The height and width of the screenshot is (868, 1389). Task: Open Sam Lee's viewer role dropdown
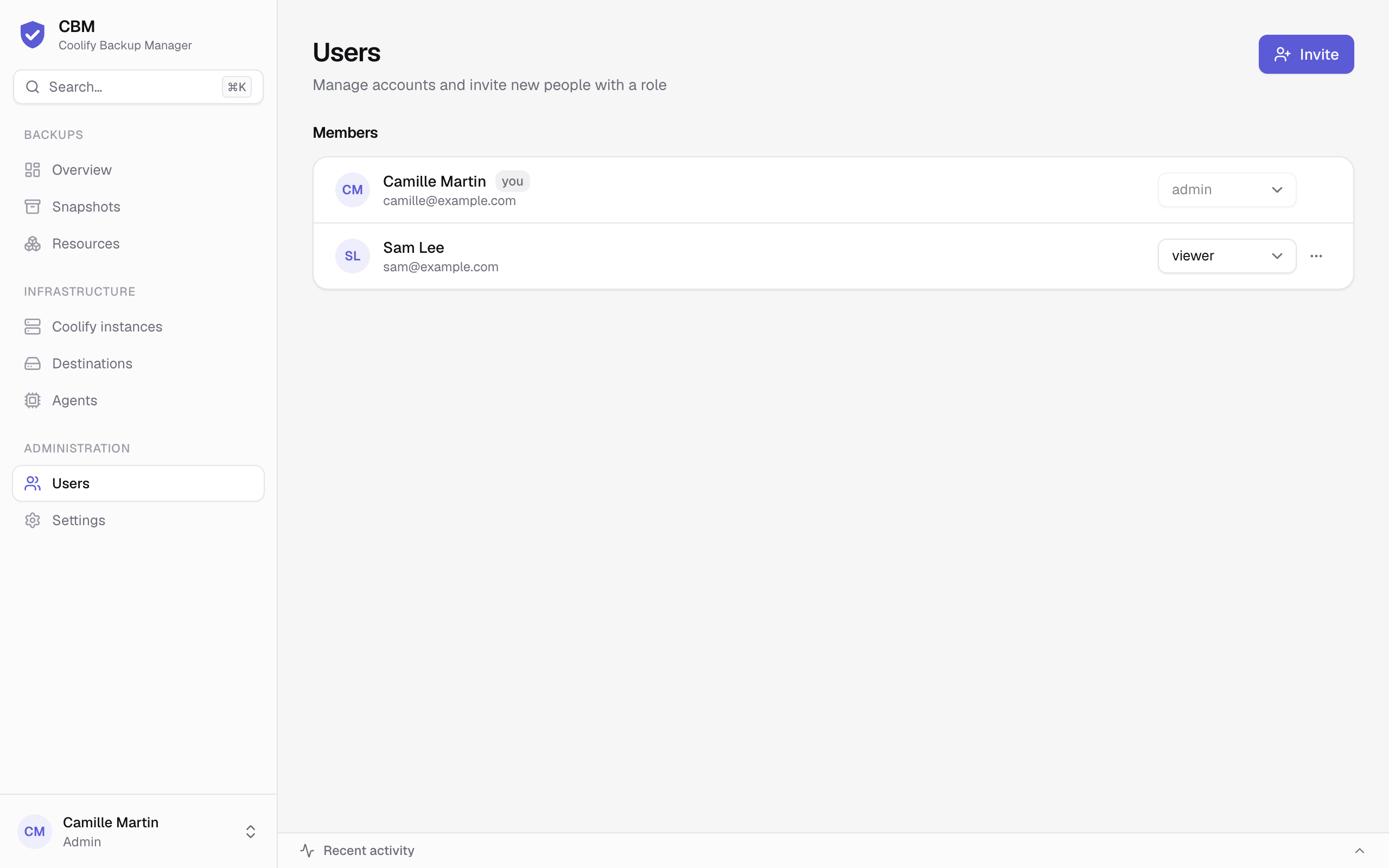(x=1227, y=256)
